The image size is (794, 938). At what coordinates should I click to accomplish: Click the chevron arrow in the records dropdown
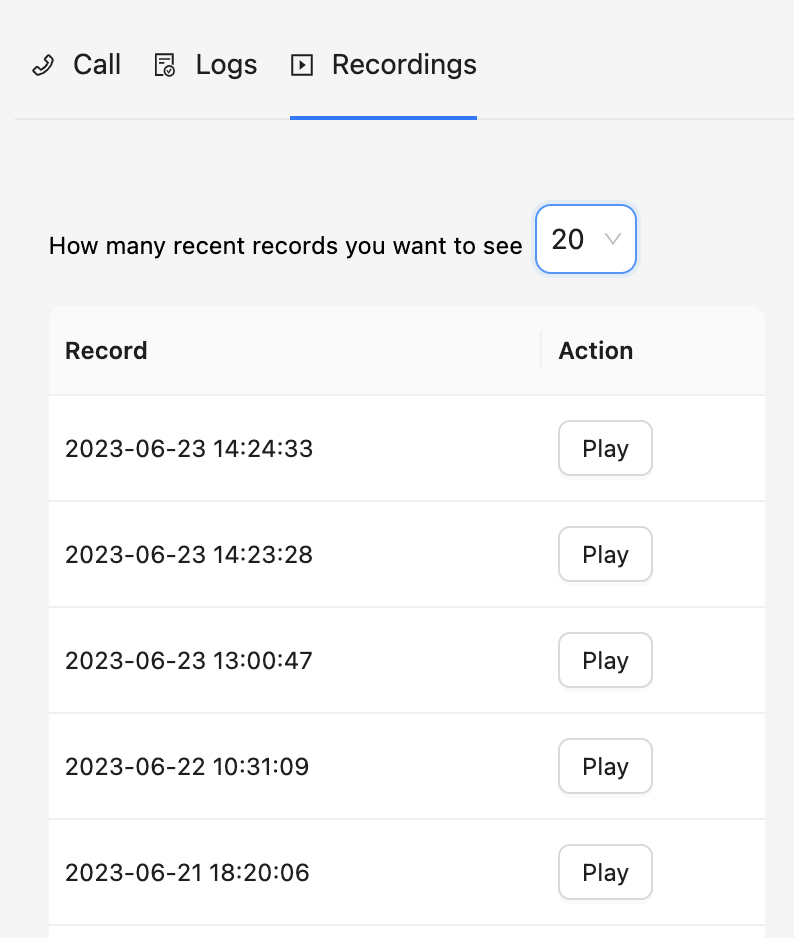(613, 240)
